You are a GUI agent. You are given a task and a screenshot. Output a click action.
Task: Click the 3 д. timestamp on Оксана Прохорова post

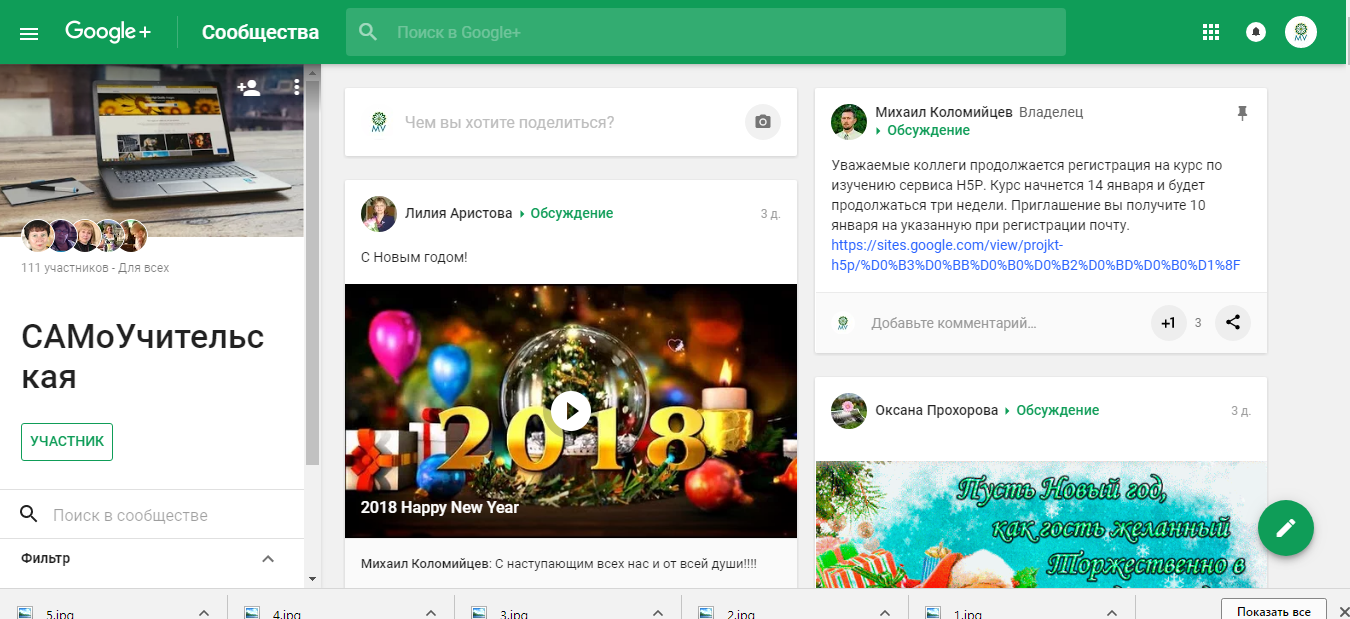1240,411
